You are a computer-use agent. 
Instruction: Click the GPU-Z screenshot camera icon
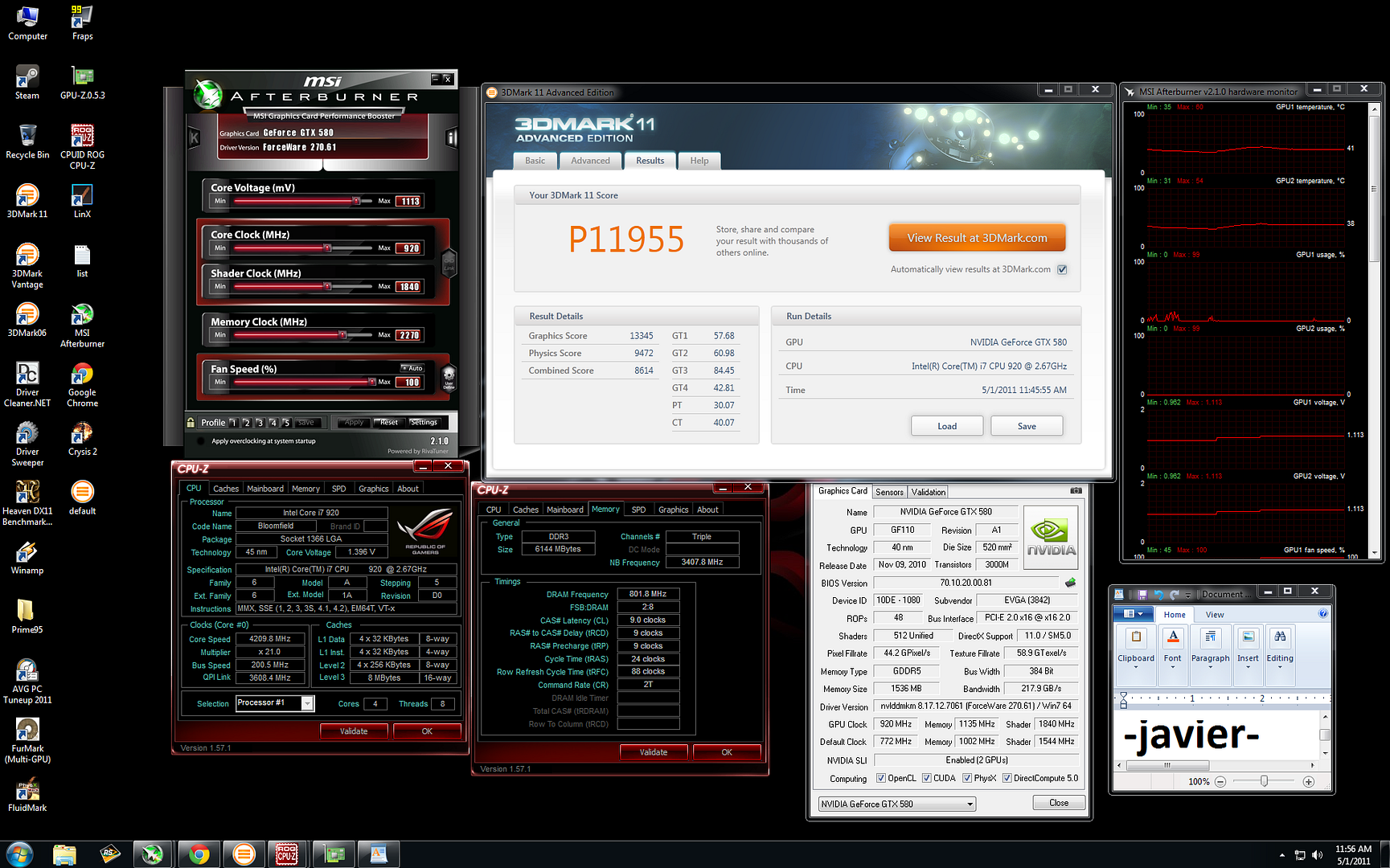pyautogui.click(x=1076, y=490)
